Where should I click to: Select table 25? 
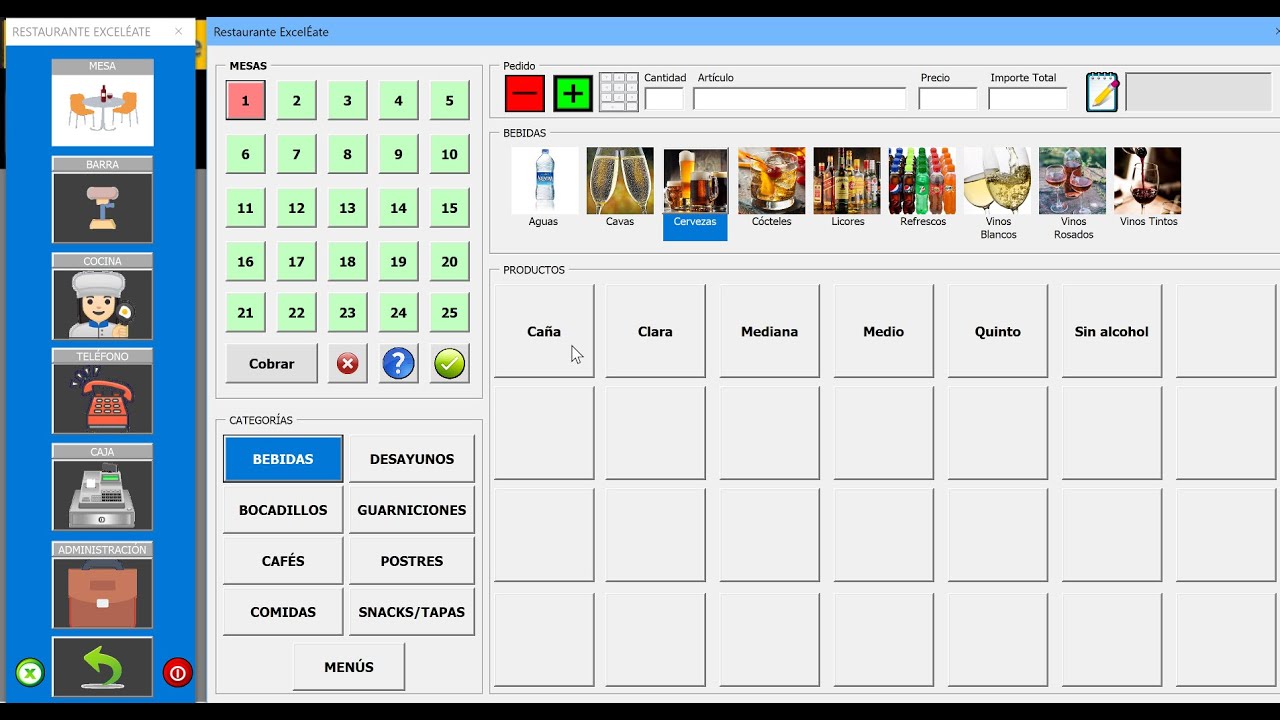[x=449, y=313]
